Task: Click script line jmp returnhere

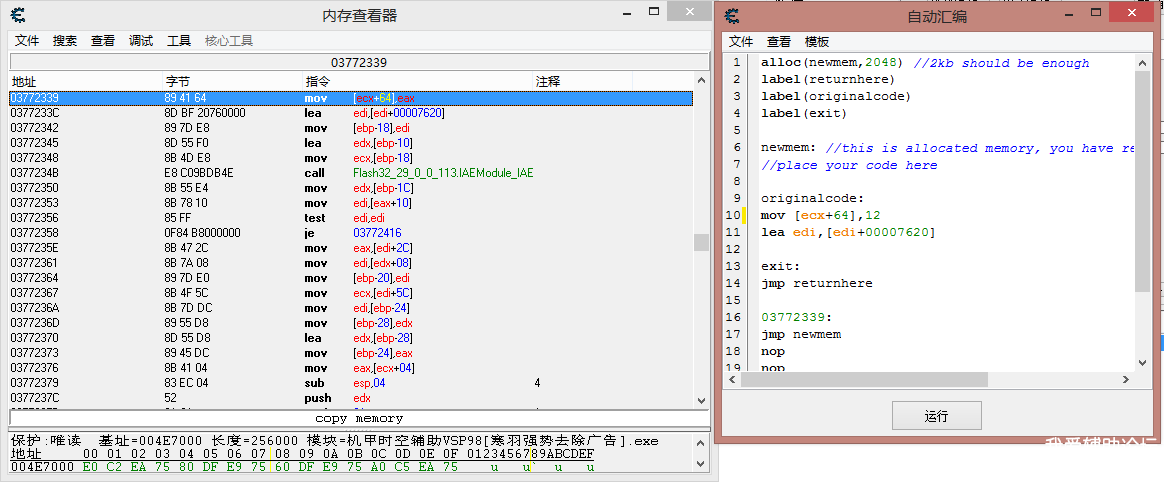Action: pos(817,283)
